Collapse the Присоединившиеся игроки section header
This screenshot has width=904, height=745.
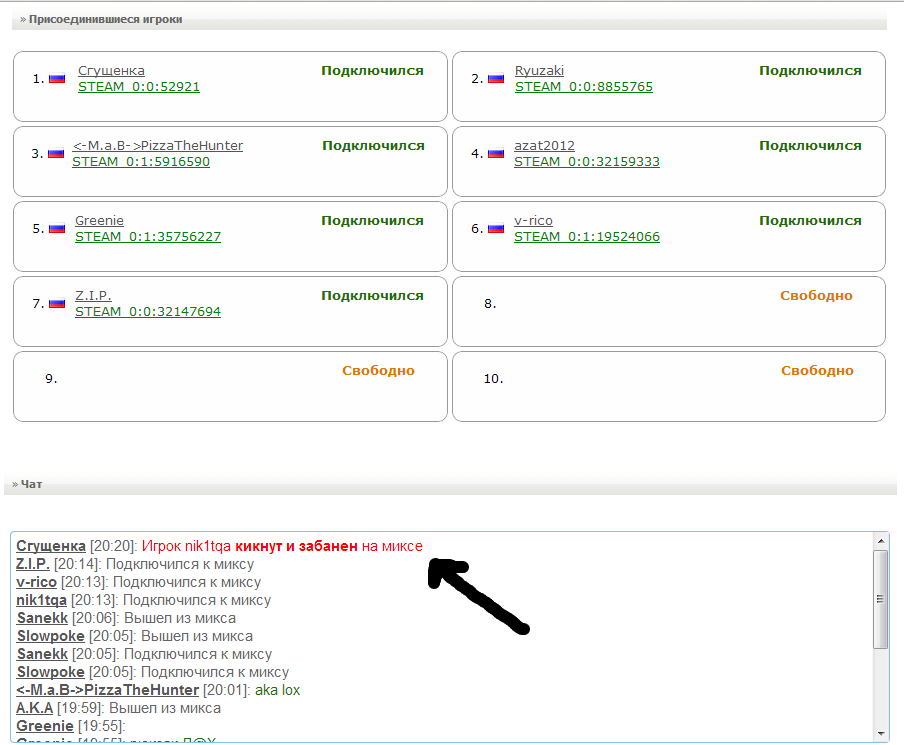point(104,19)
